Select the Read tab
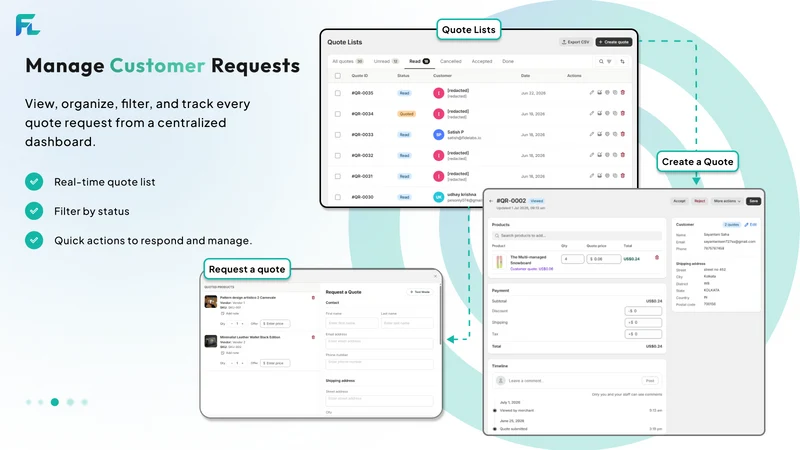Image resolution: width=800 pixels, height=450 pixels. pos(419,61)
